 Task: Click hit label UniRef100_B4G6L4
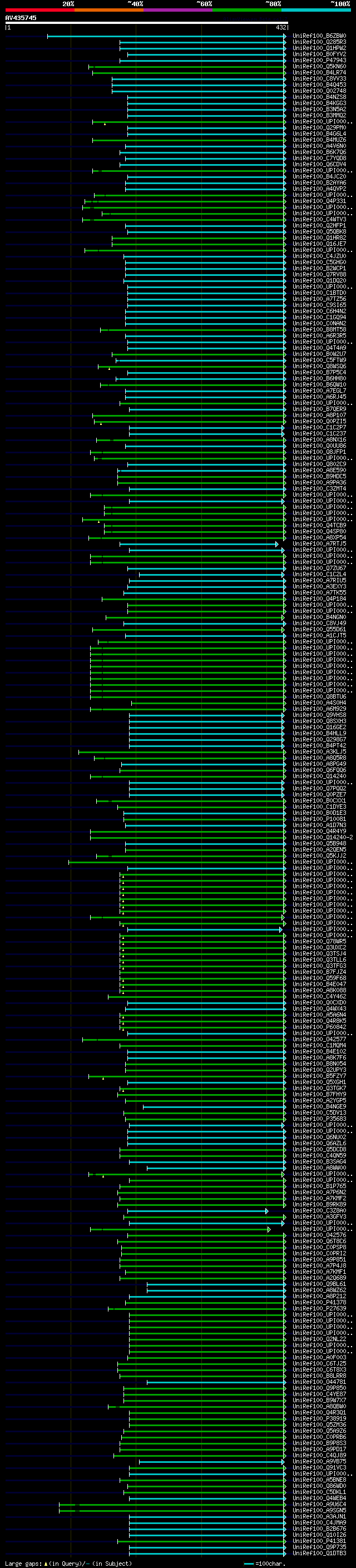[319, 134]
